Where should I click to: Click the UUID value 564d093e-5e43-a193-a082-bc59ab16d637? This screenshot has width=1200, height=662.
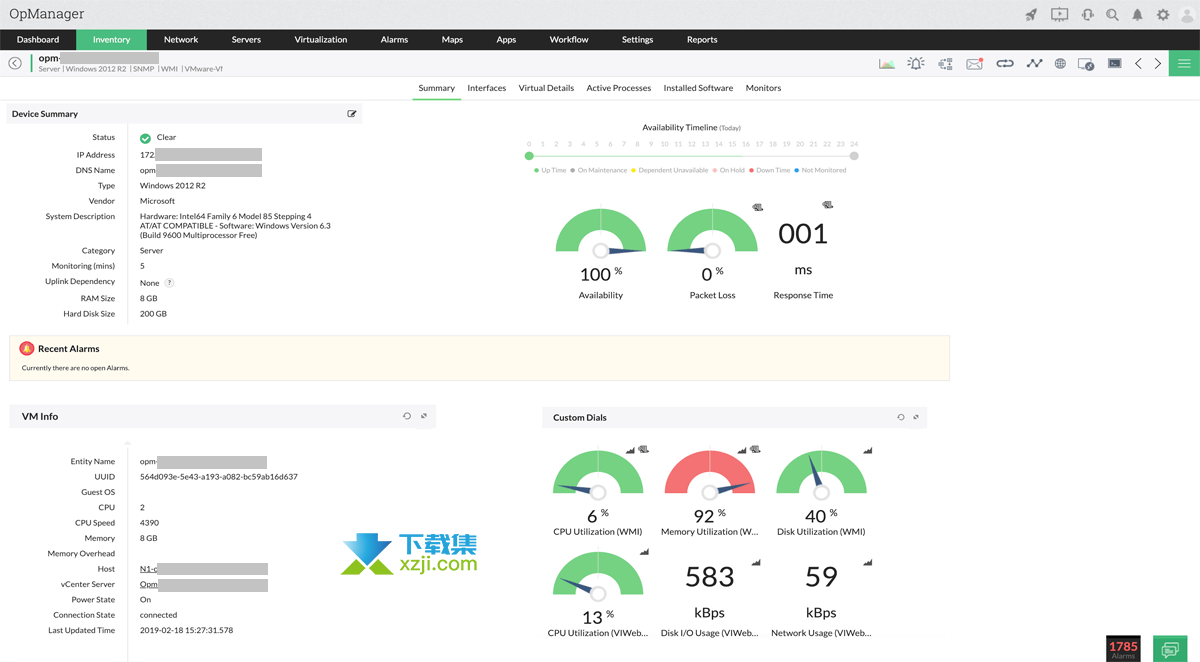coord(219,477)
